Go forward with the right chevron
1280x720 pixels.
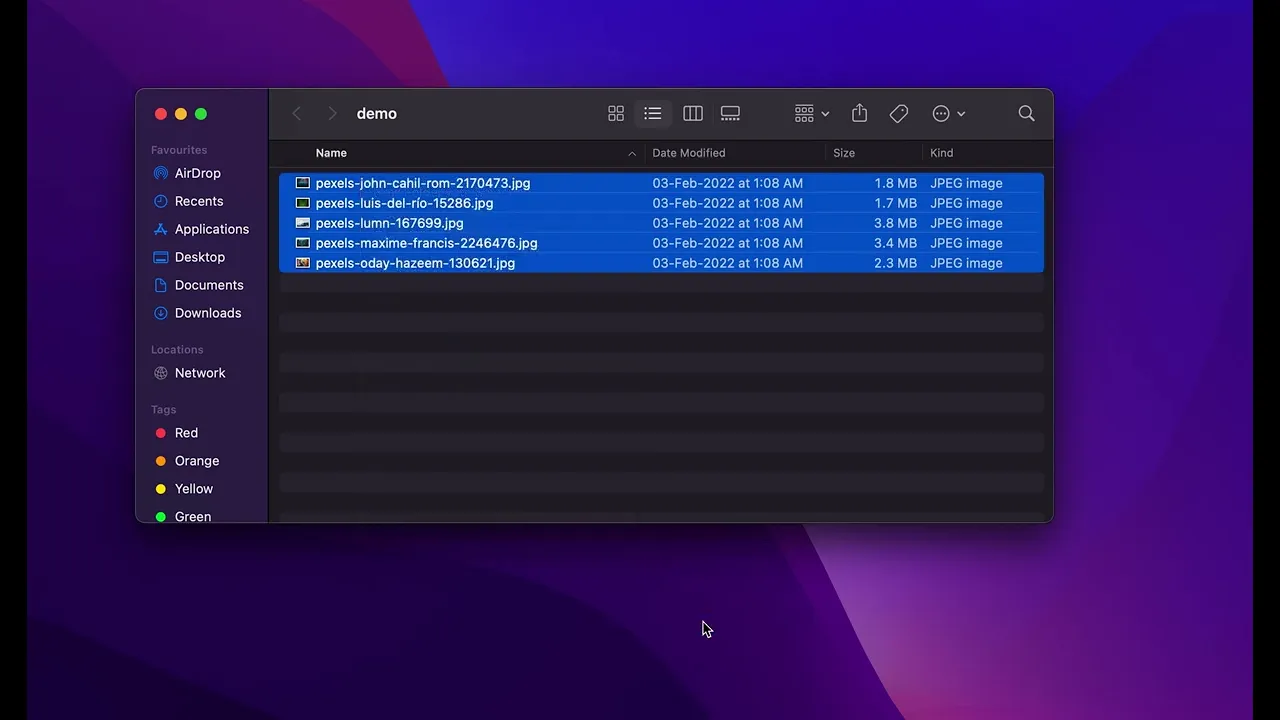[x=332, y=114]
